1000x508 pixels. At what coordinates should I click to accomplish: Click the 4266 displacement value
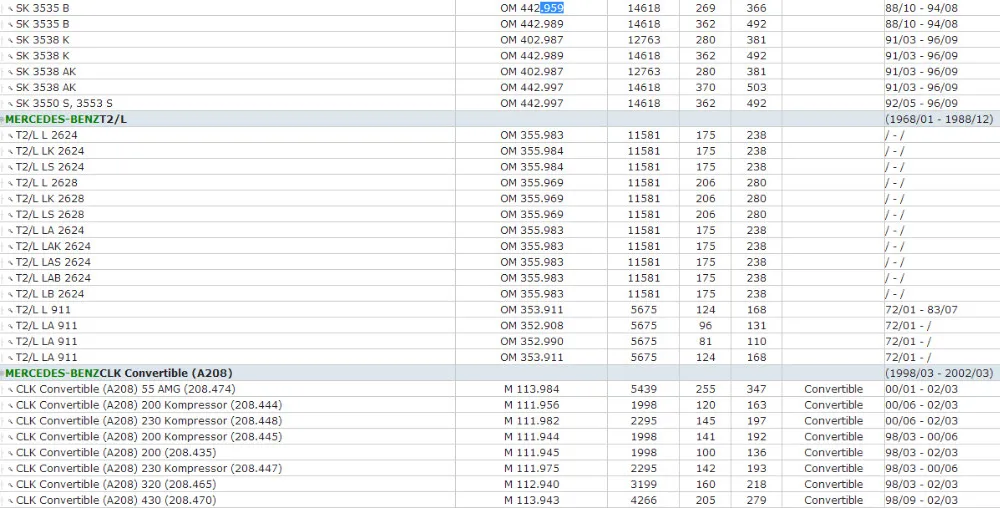click(643, 500)
